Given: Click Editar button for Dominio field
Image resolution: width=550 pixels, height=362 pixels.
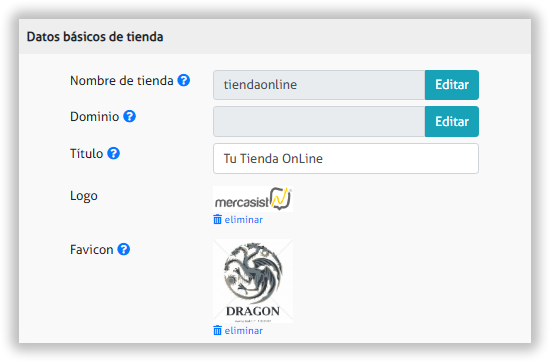Looking at the screenshot, I should 452,121.
